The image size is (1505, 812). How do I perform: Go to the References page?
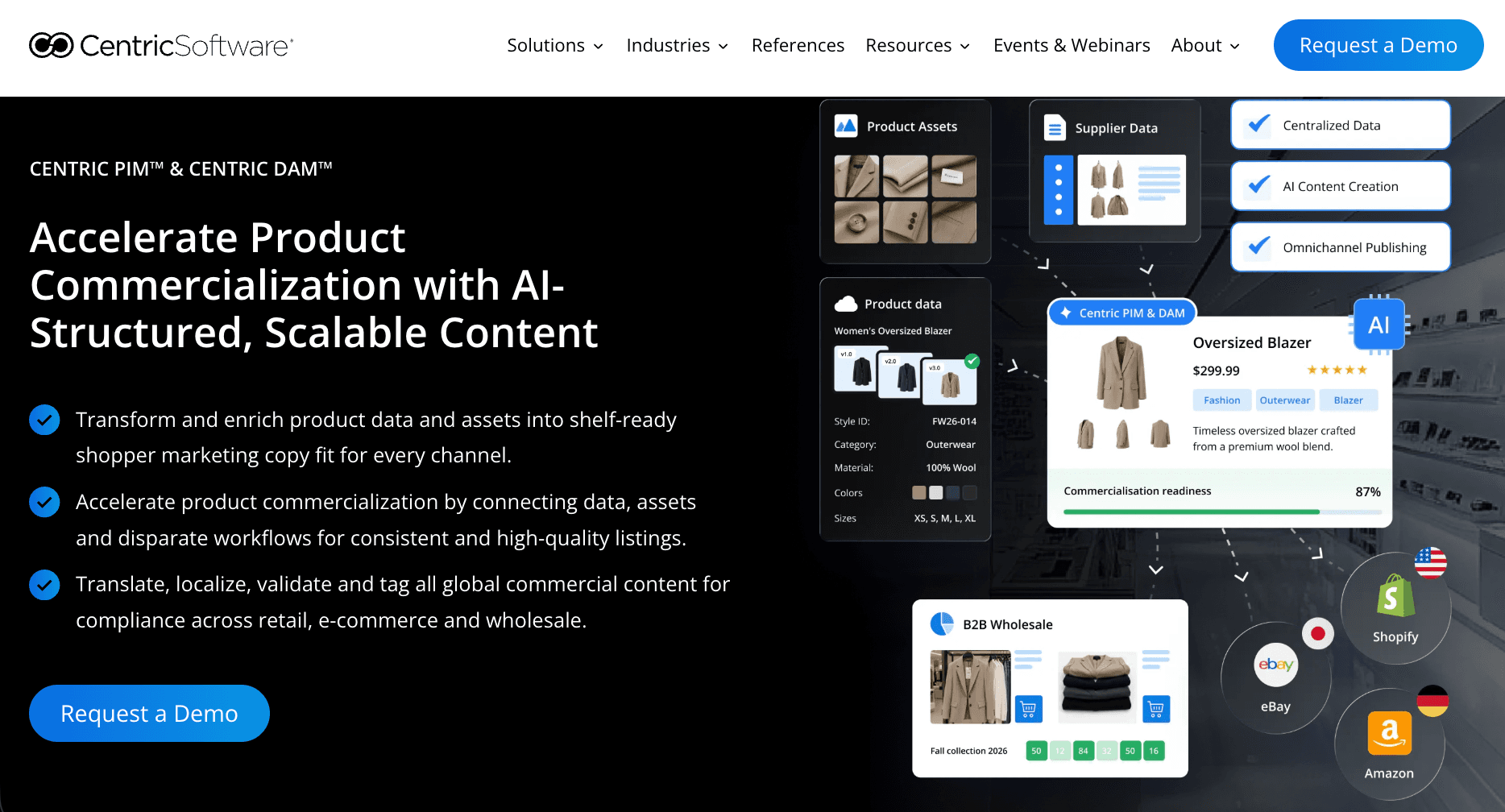point(798,45)
